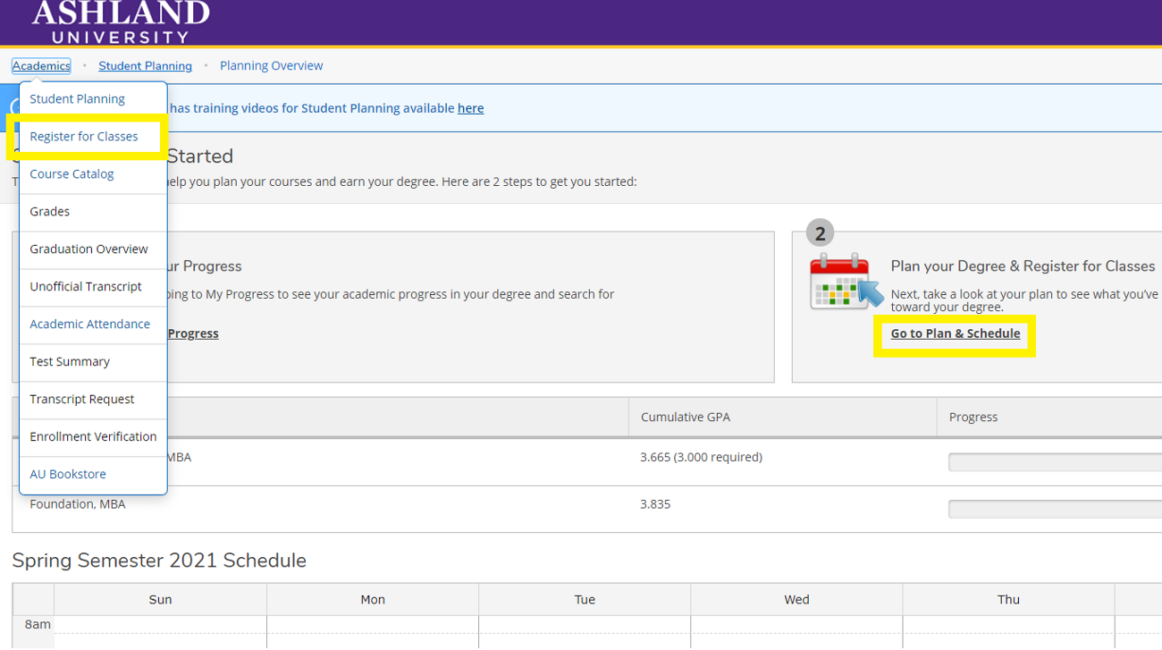Open the Academics breadcrumb dropdown
Viewport: 1162px width, 650px height.
pyautogui.click(x=41, y=66)
